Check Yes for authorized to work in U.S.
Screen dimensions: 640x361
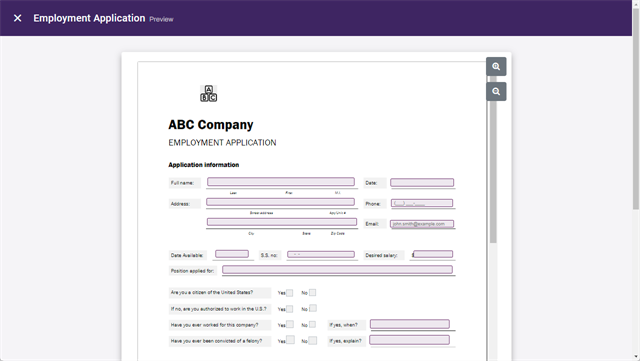289,309
